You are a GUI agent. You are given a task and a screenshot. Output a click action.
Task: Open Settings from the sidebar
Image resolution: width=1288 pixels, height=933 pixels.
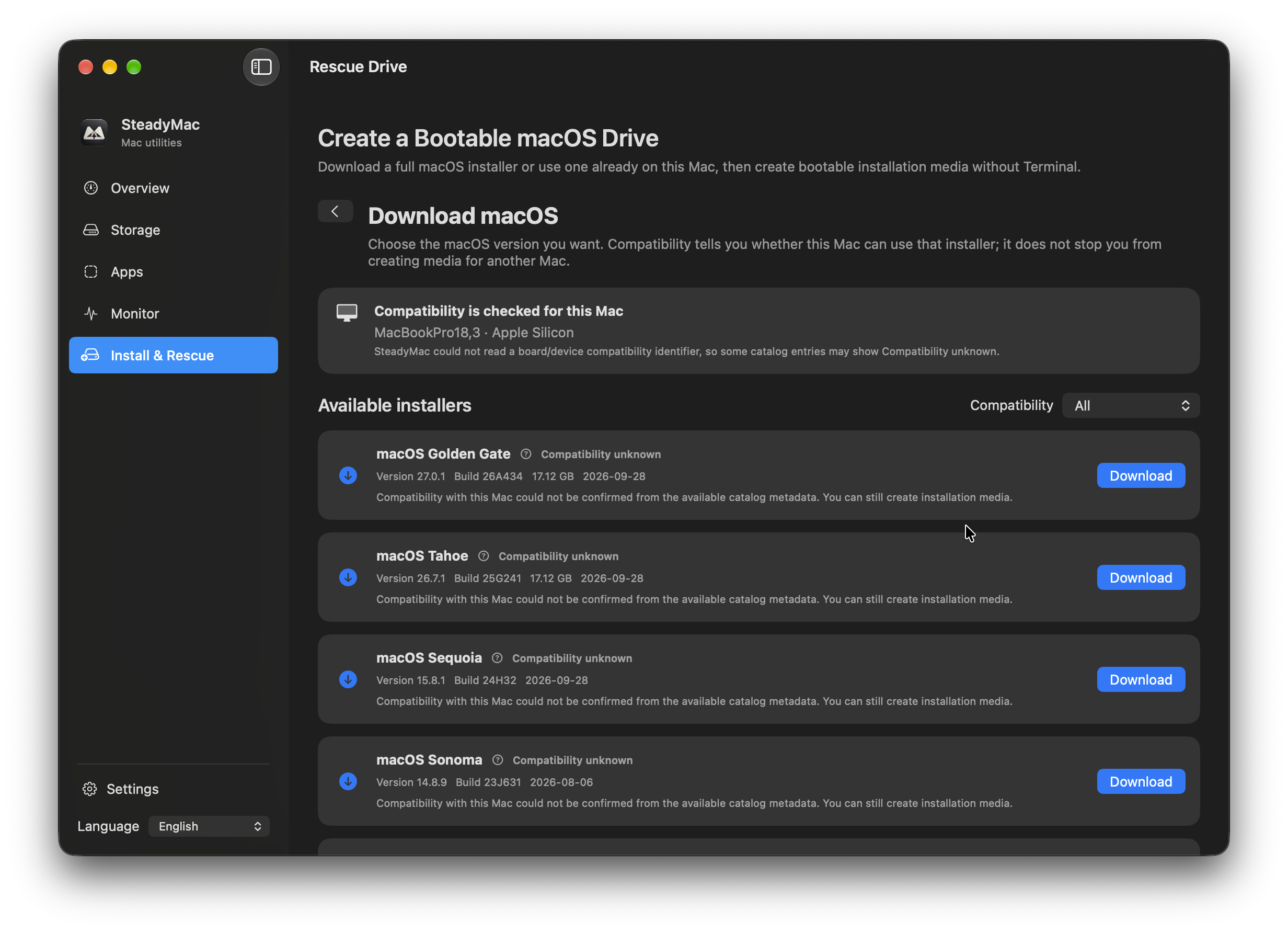coord(120,789)
